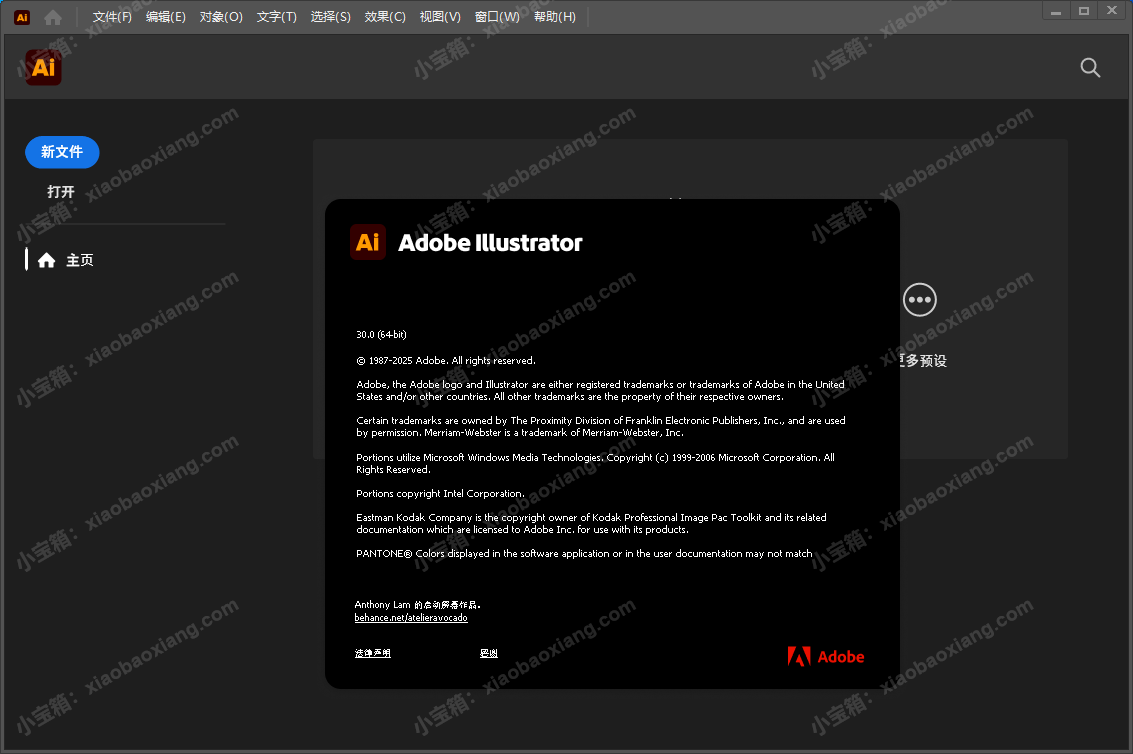Click the Ai logo below the menu bar
1133x754 pixels.
point(43,67)
